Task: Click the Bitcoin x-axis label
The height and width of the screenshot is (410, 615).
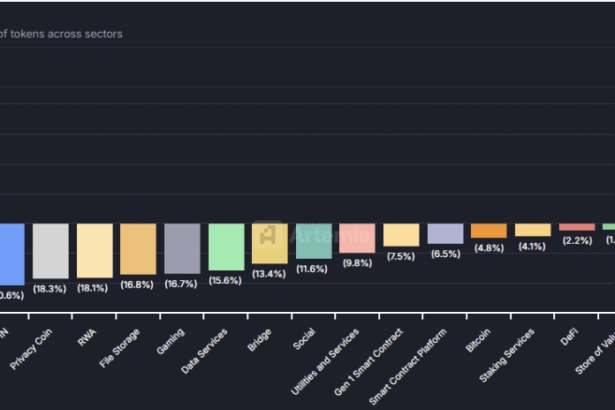Action: (x=478, y=340)
